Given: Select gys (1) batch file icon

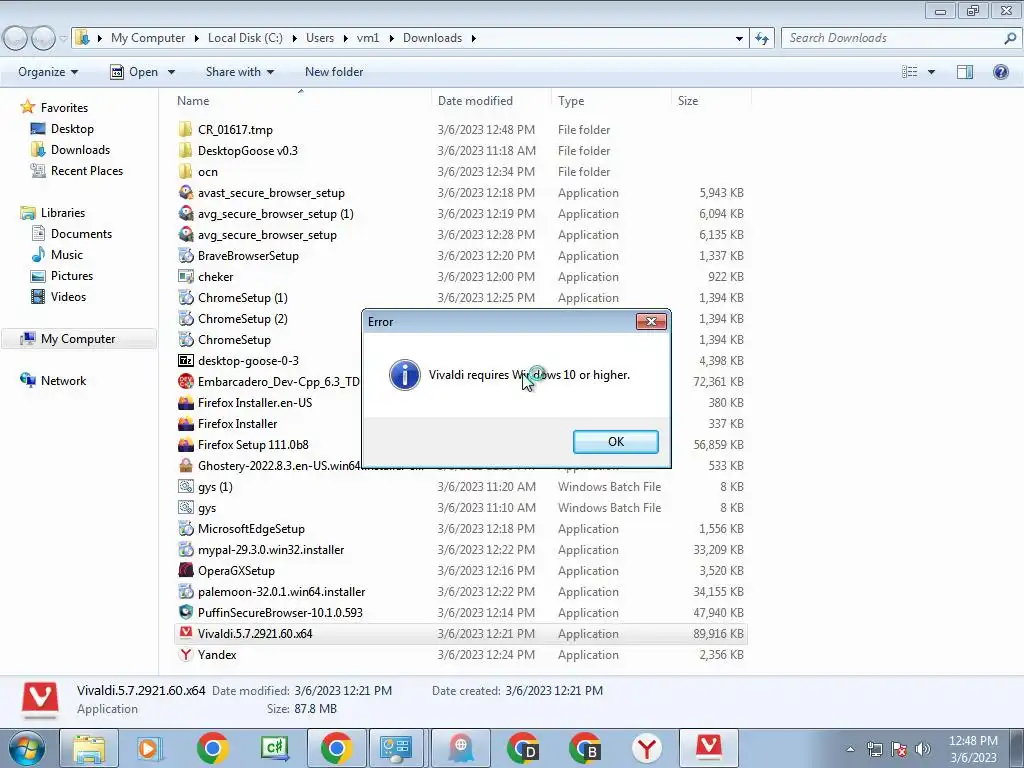Looking at the screenshot, I should [185, 487].
